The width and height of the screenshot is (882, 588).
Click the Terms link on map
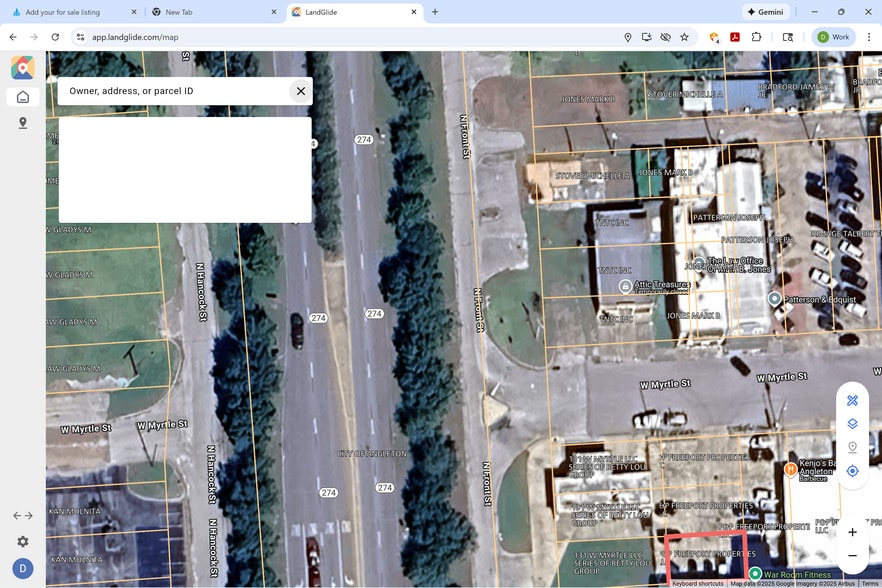point(870,584)
